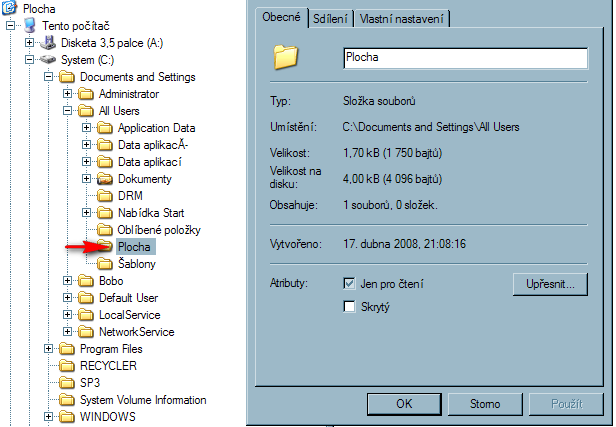Click the folder name text field

pos(464,58)
